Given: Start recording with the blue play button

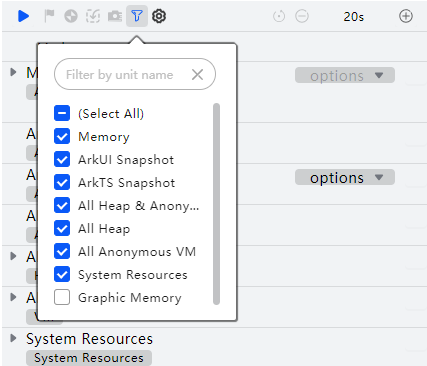Looking at the screenshot, I should click(23, 16).
